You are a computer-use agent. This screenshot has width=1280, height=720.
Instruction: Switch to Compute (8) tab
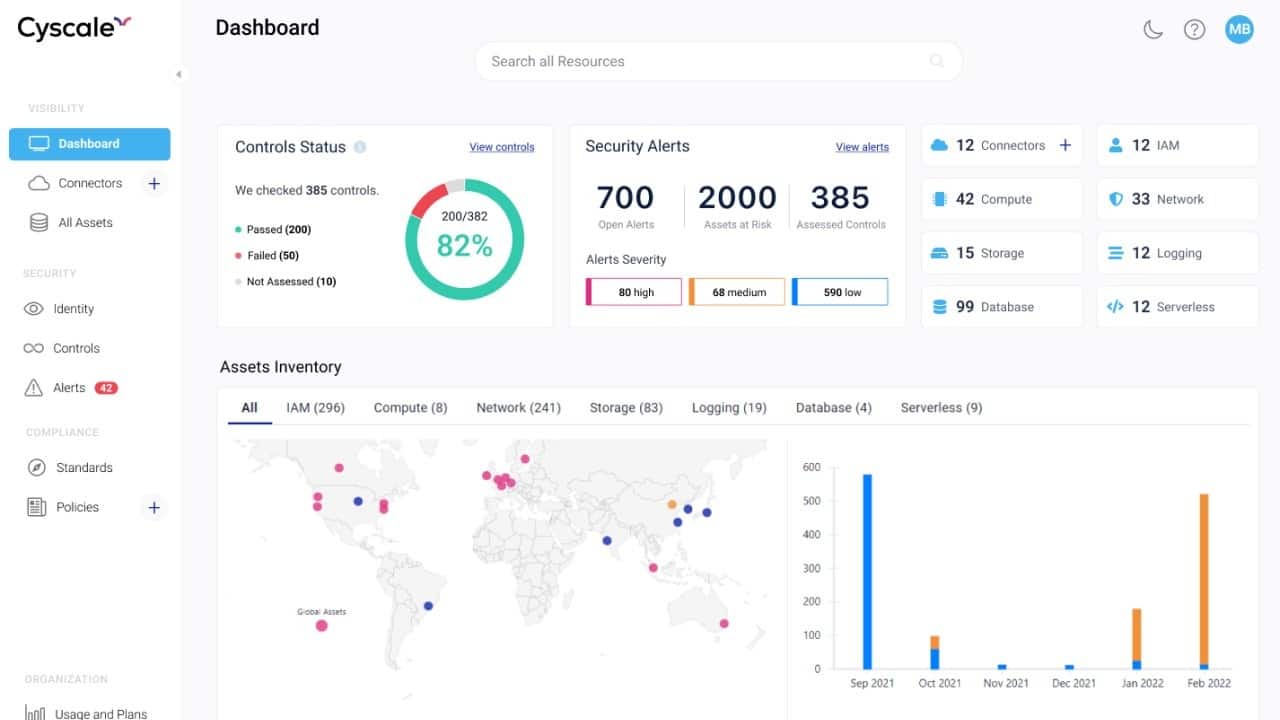[x=410, y=408]
